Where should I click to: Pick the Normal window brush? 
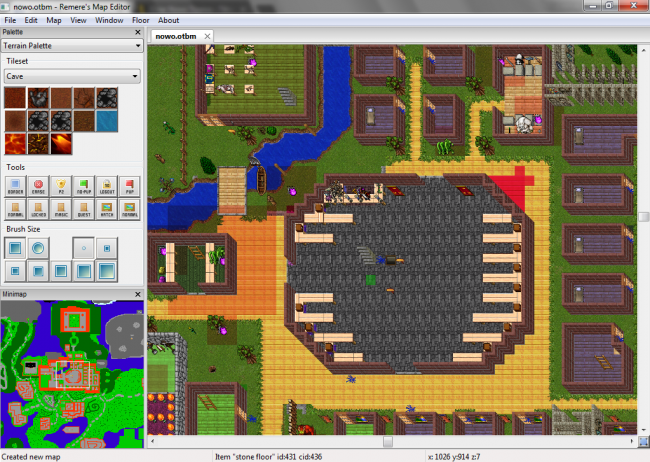coord(130,209)
